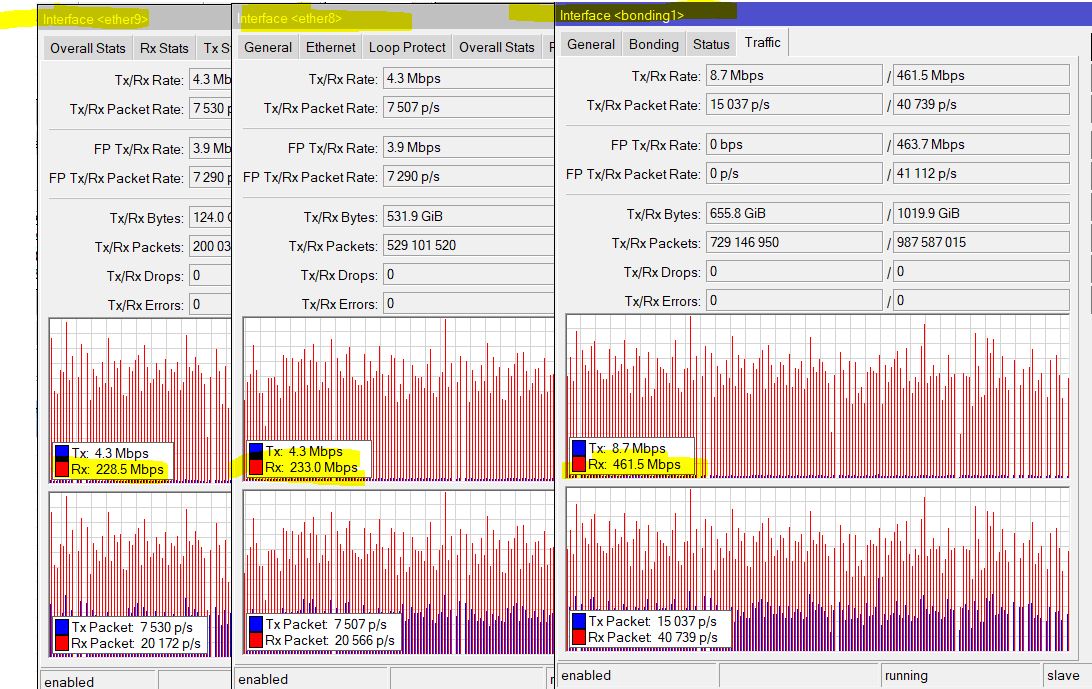Click red Rx Packet swatch showing 20 172 p/s

[62, 643]
